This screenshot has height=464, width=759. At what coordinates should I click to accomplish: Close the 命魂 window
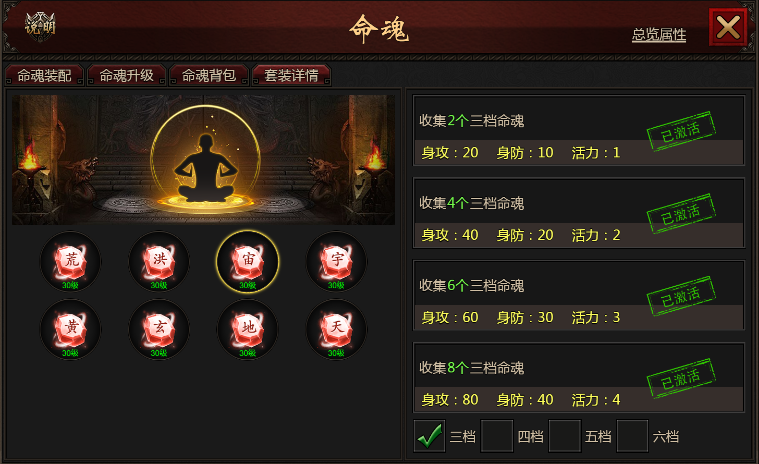click(x=728, y=27)
